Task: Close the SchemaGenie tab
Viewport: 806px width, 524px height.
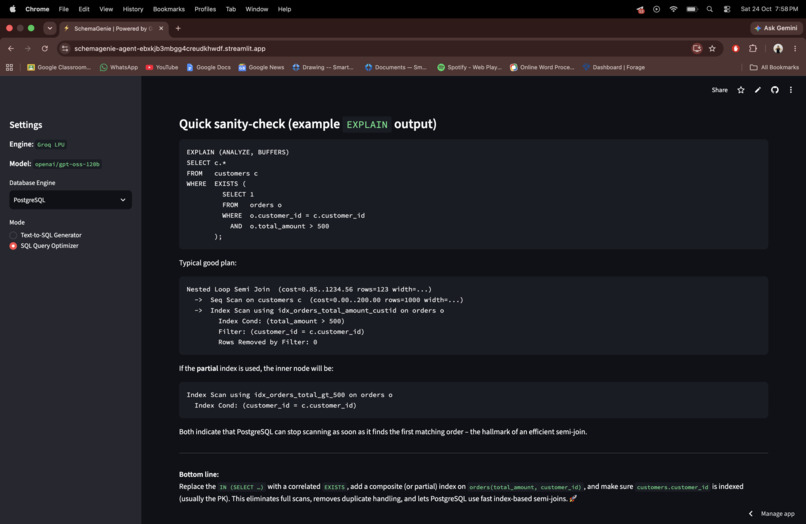Action: tap(161, 28)
